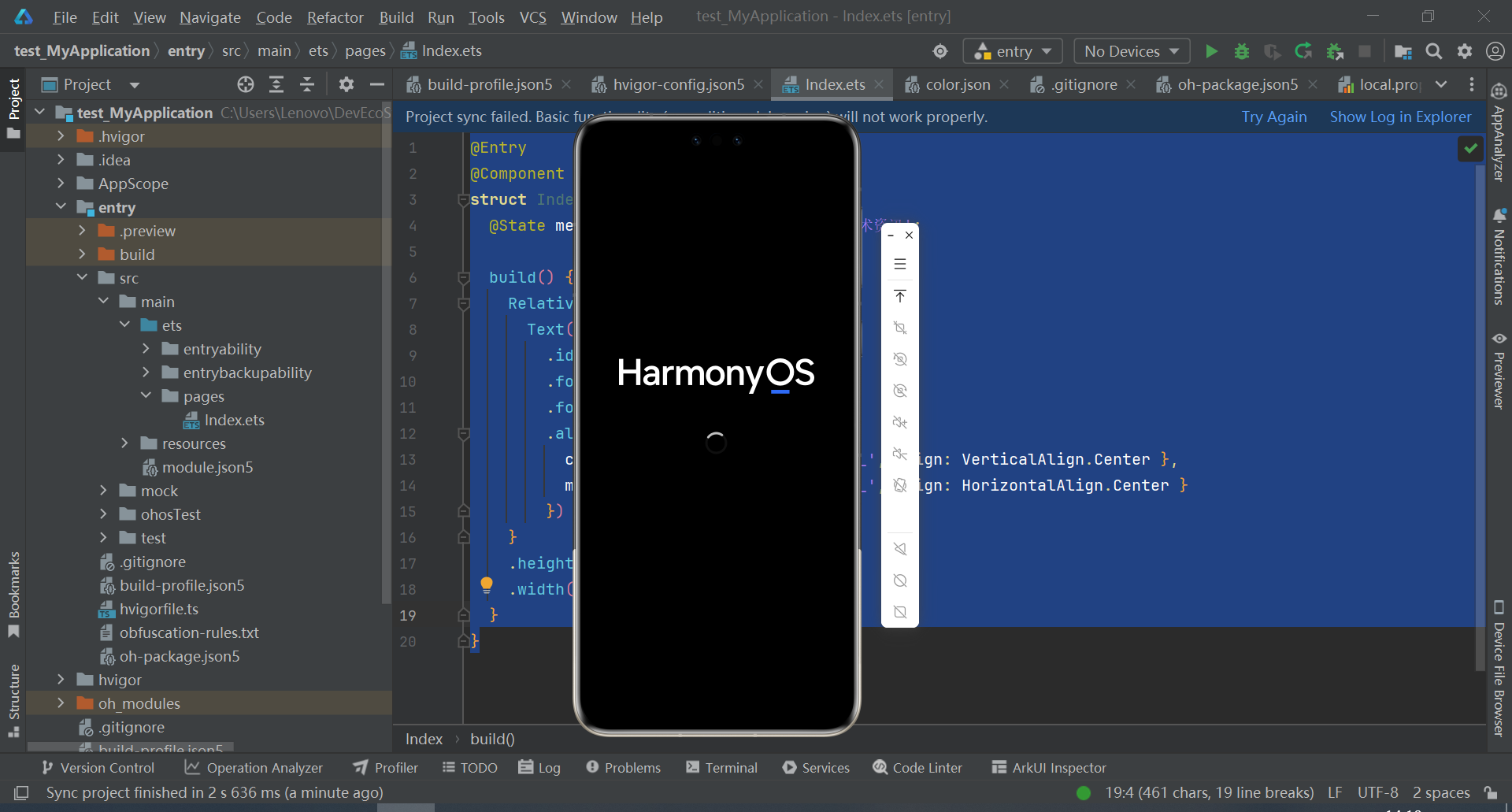
Task: Hide the Project tool window
Action: click(x=377, y=84)
